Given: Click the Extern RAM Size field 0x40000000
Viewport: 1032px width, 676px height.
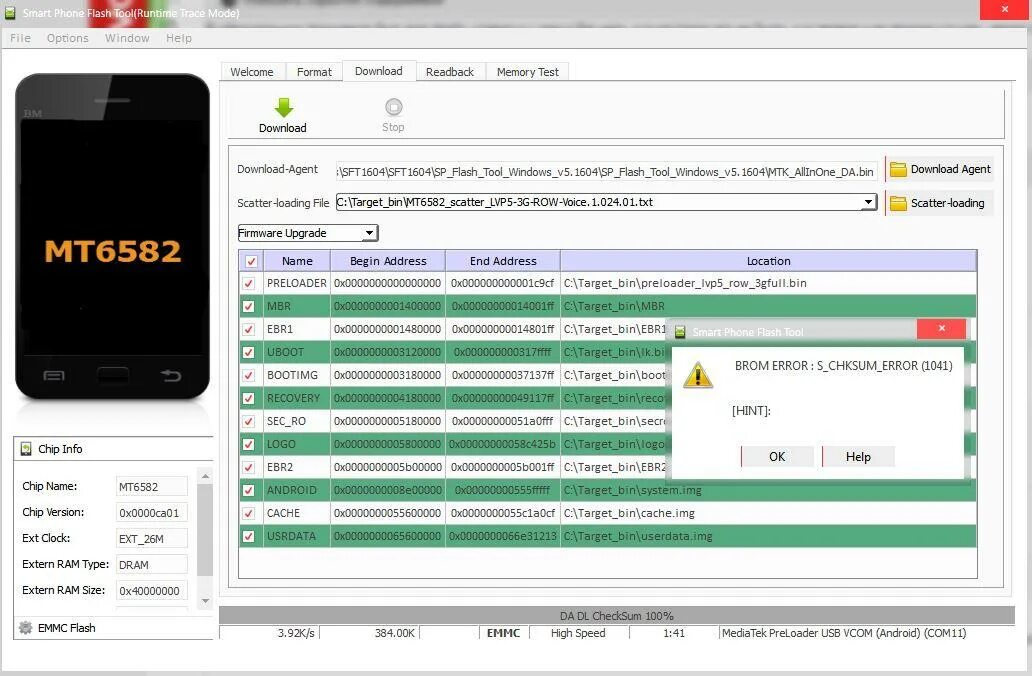Looking at the screenshot, I should pos(151,591).
